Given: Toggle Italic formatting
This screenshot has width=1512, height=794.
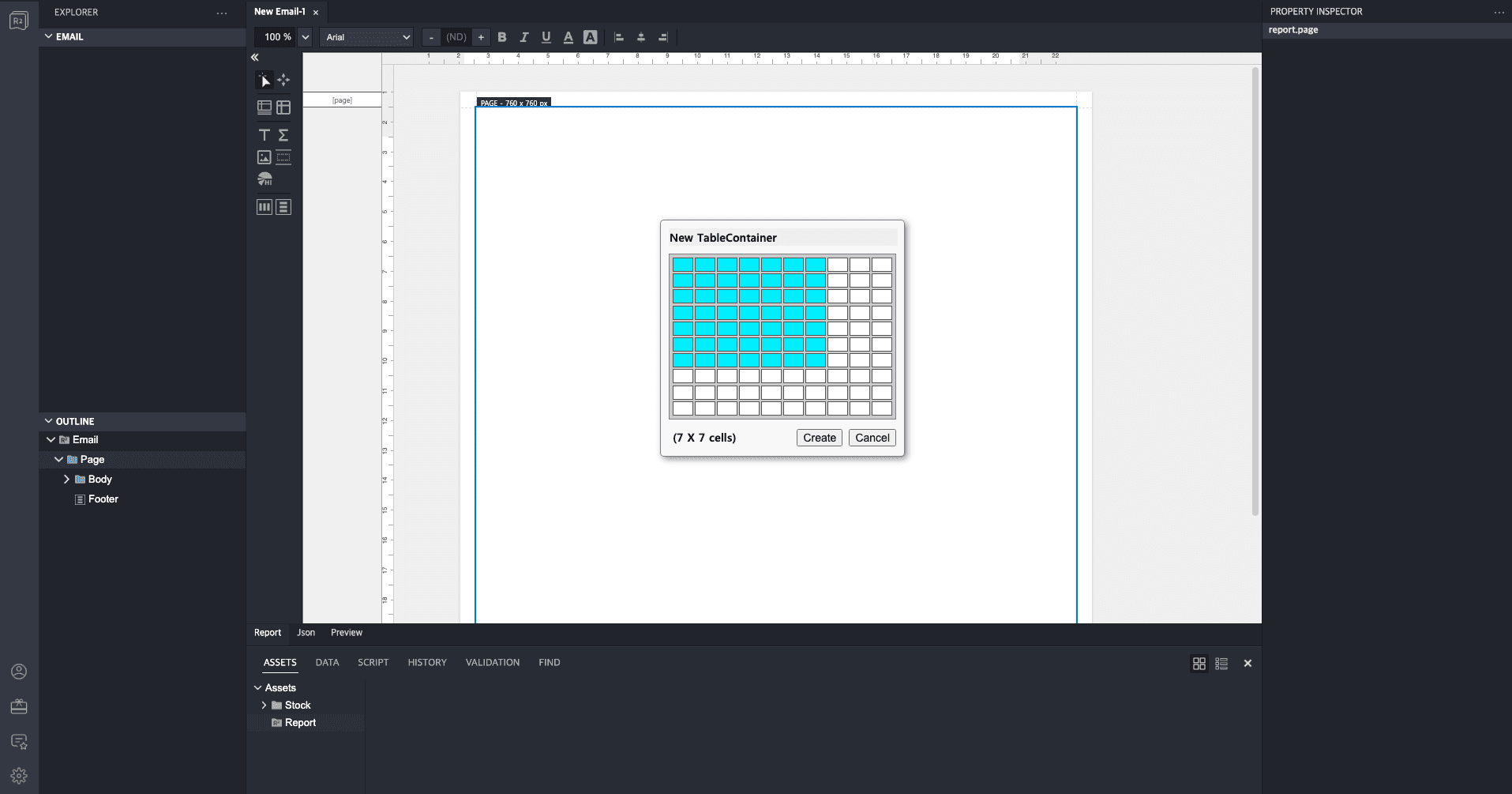Looking at the screenshot, I should (x=524, y=37).
